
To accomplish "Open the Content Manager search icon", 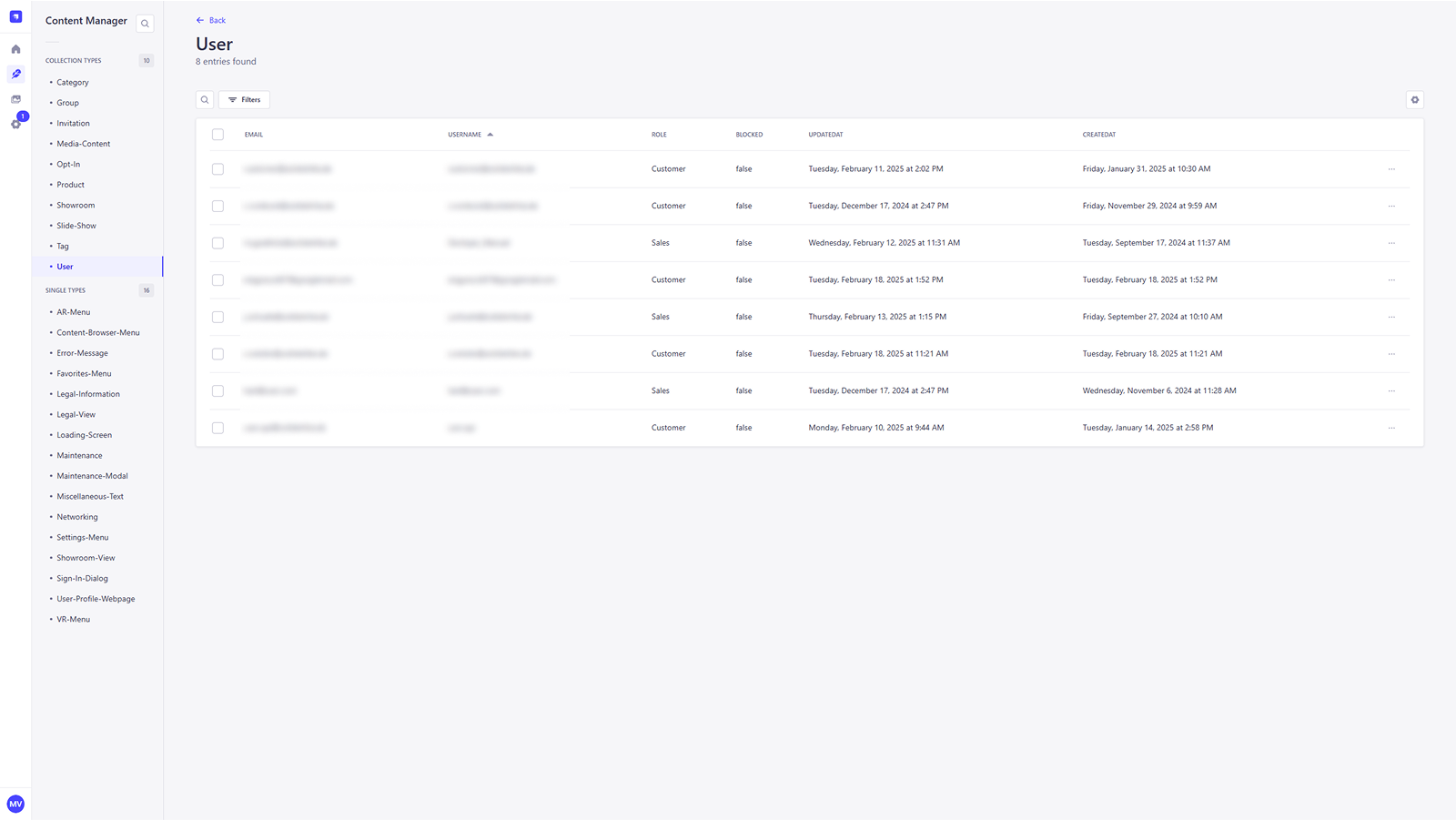I will 145,23.
